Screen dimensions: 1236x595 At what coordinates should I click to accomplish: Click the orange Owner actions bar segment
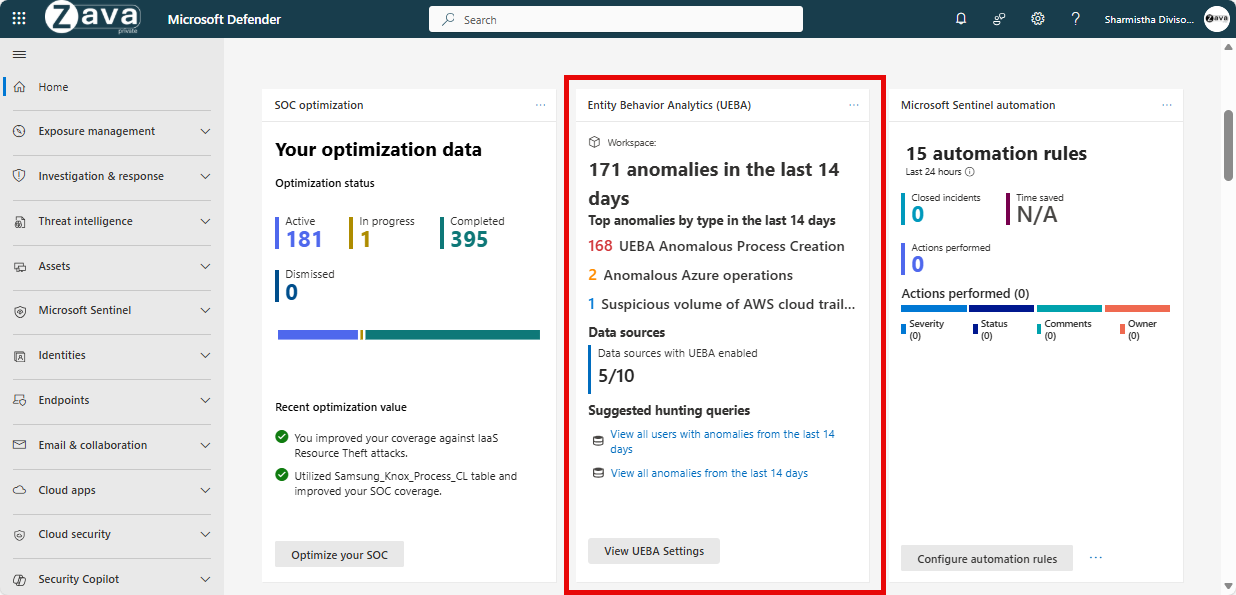[1138, 308]
